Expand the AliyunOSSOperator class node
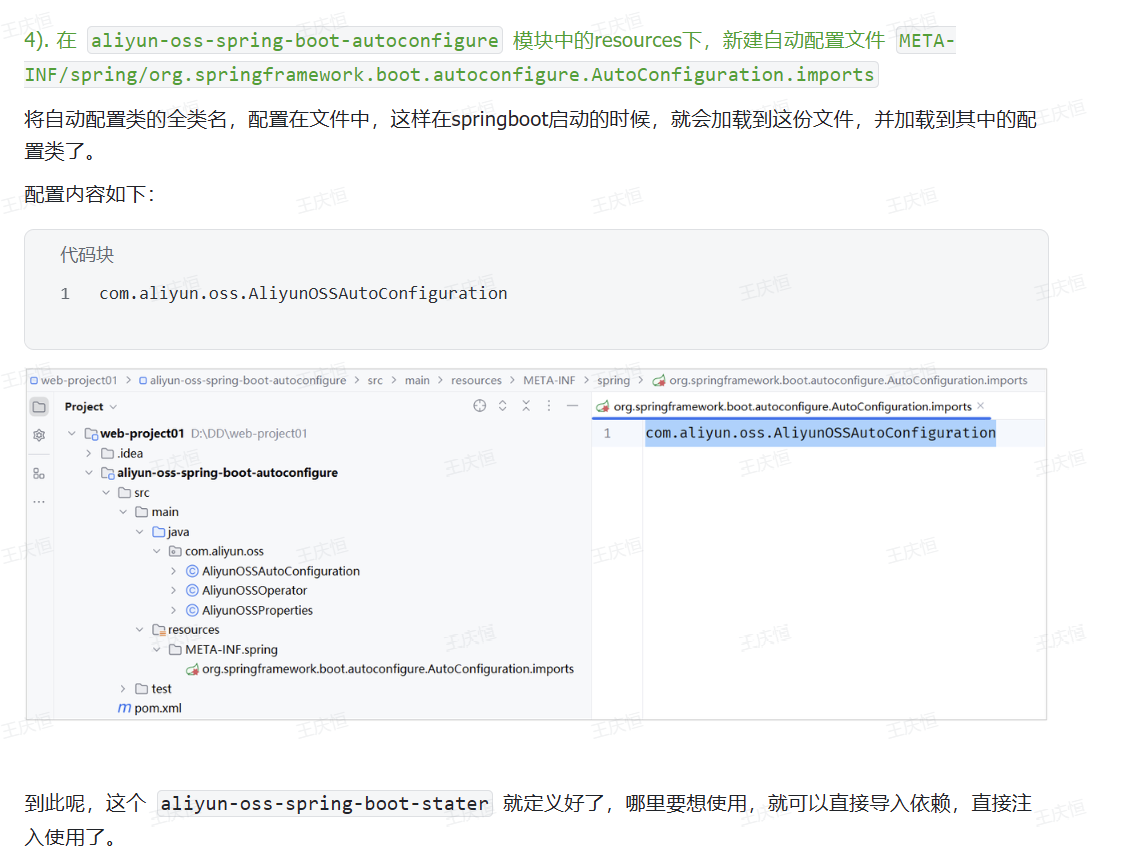The width and height of the screenshot is (1146, 856). tap(173, 591)
